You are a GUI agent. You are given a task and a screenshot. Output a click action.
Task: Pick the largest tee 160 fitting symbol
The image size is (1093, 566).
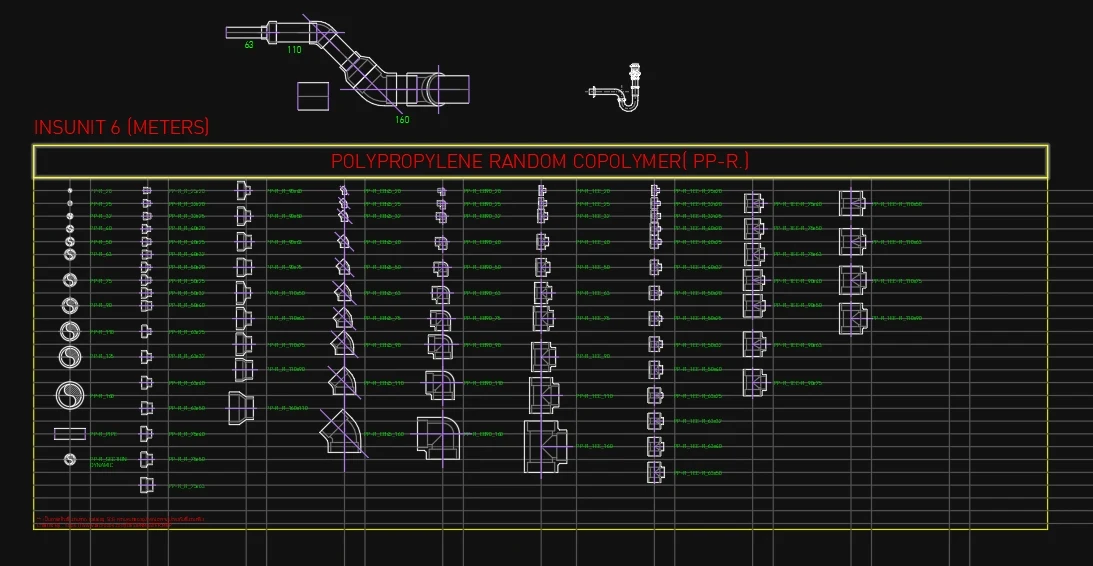pos(546,446)
